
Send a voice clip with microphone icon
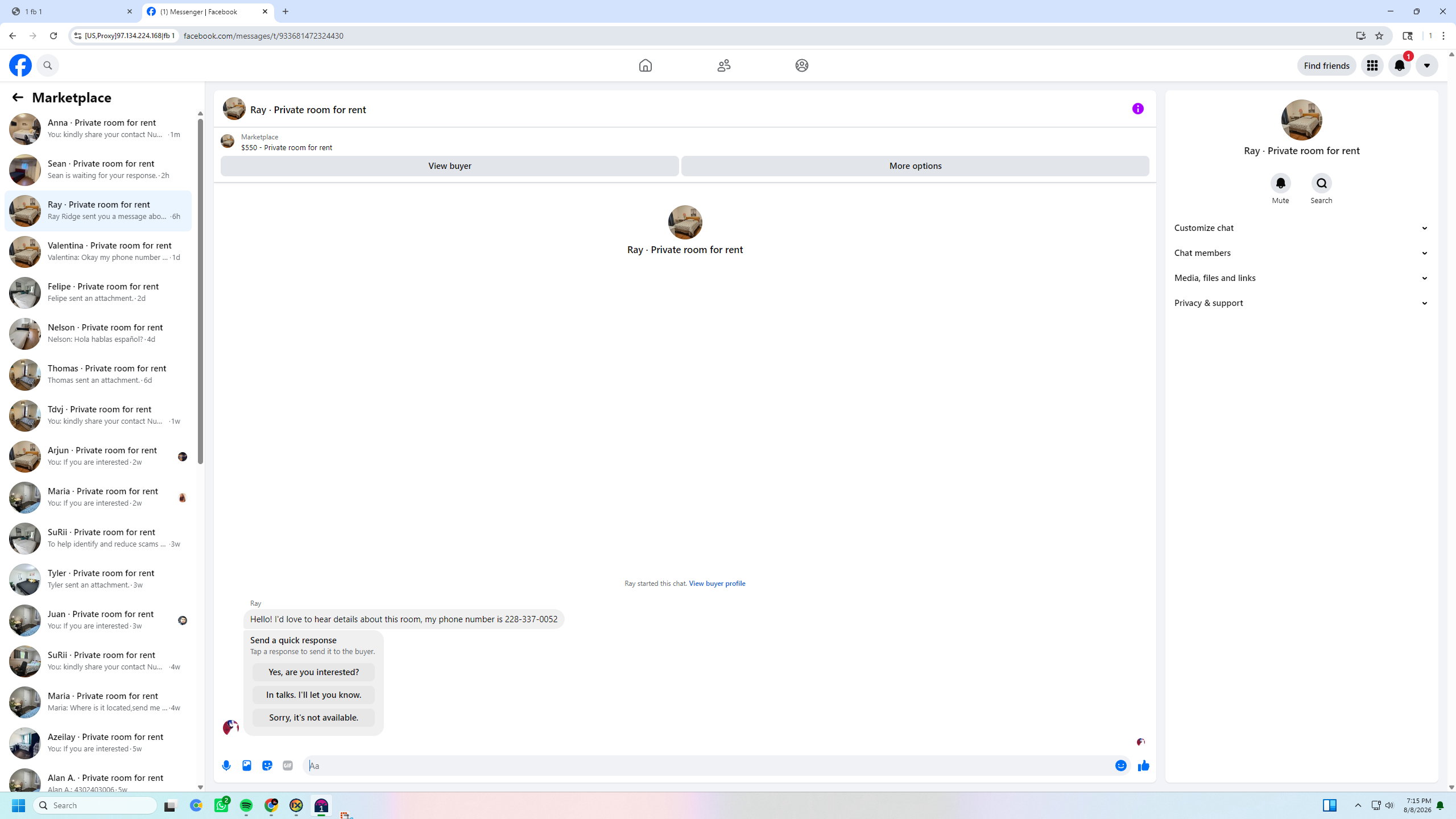point(226,766)
